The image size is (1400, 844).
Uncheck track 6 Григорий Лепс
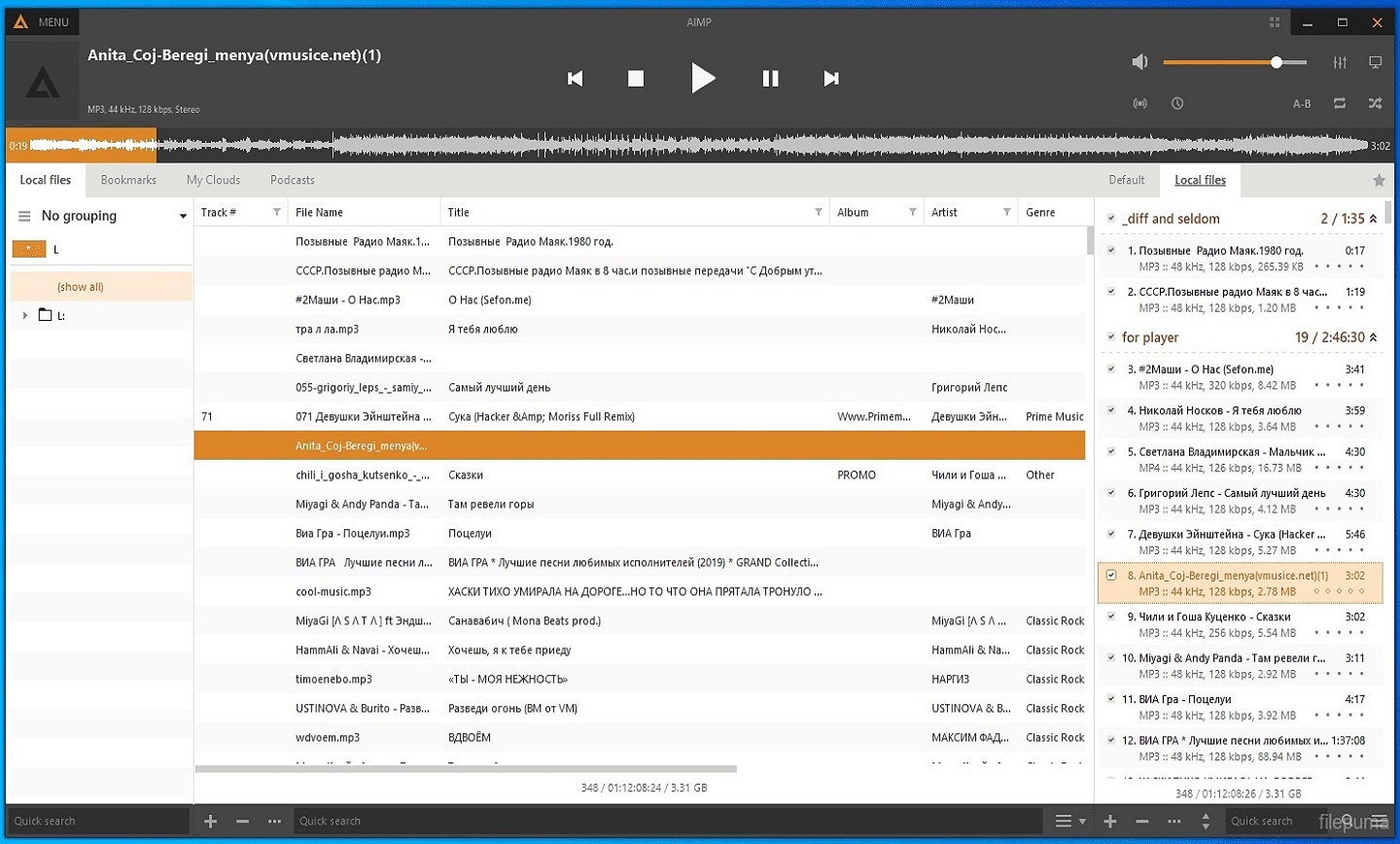click(x=1111, y=493)
